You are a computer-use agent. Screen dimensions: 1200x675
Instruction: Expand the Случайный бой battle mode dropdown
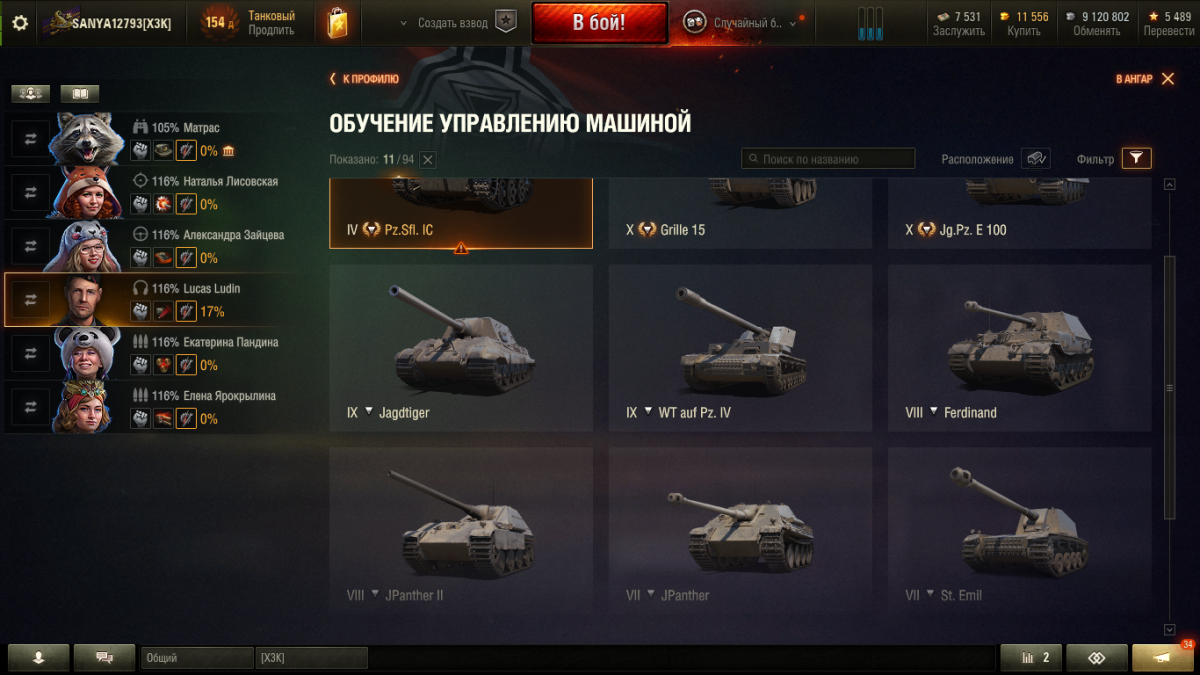click(x=793, y=23)
